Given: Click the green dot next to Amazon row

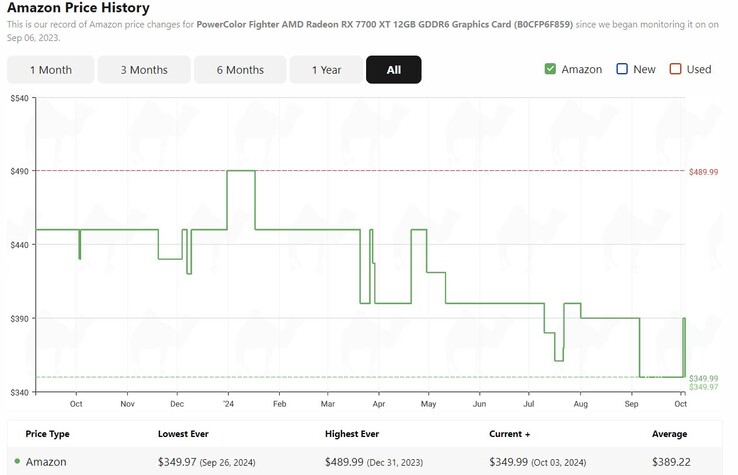Looking at the screenshot, I should point(17,461).
